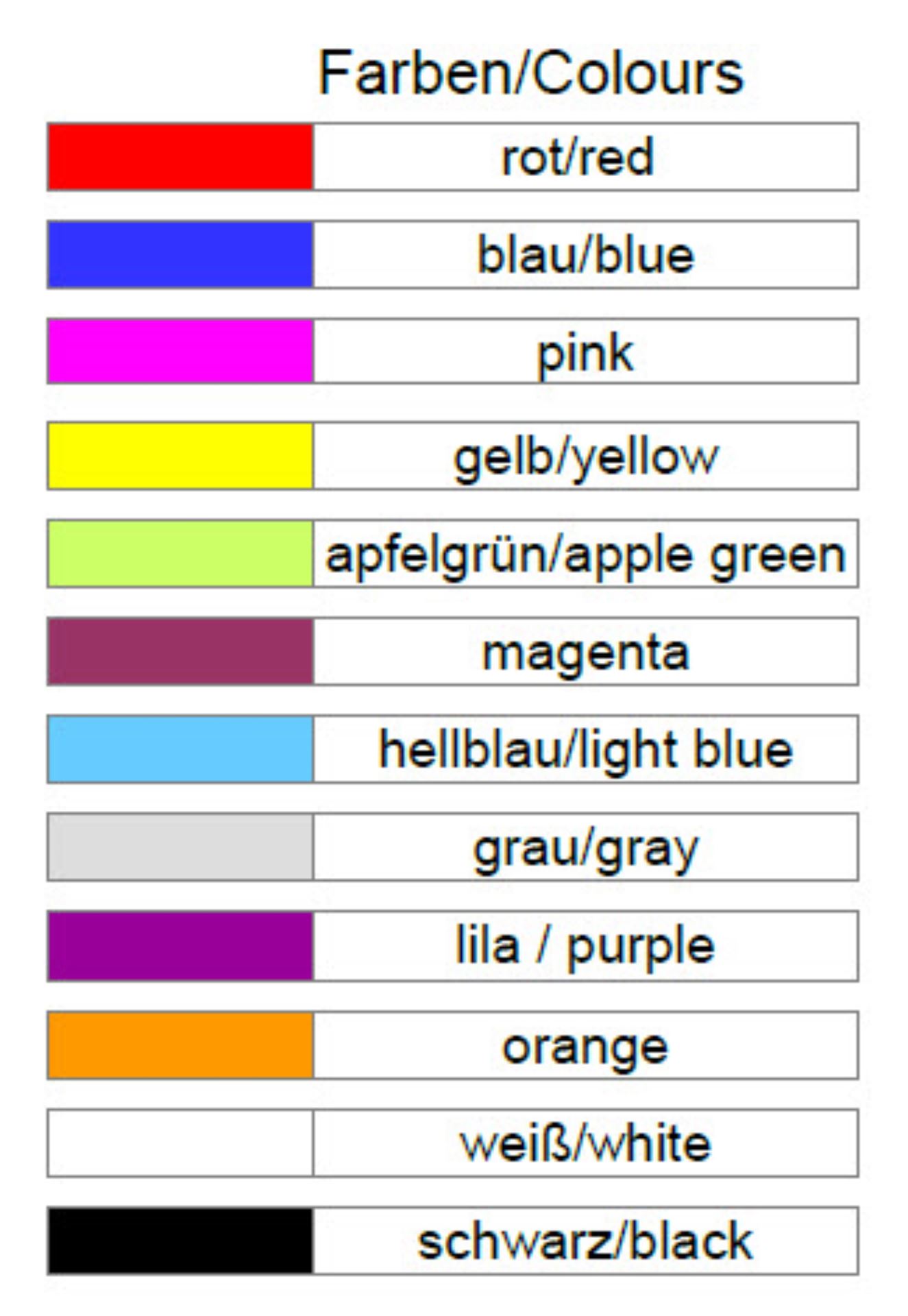The image size is (908, 1316).
Task: Click the 'gelb/yellow' text label
Action: pyautogui.click(x=586, y=457)
